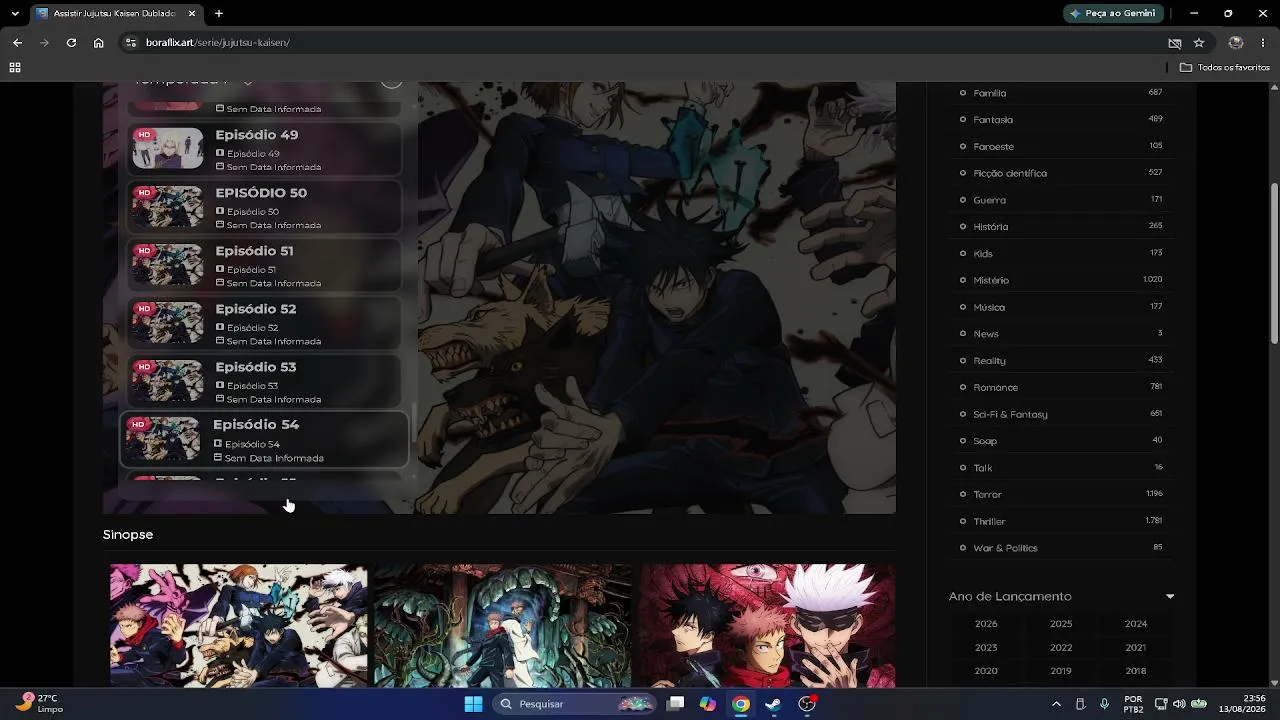Image resolution: width=1280 pixels, height=720 pixels.
Task: Open the microphone tray icon
Action: [1104, 704]
